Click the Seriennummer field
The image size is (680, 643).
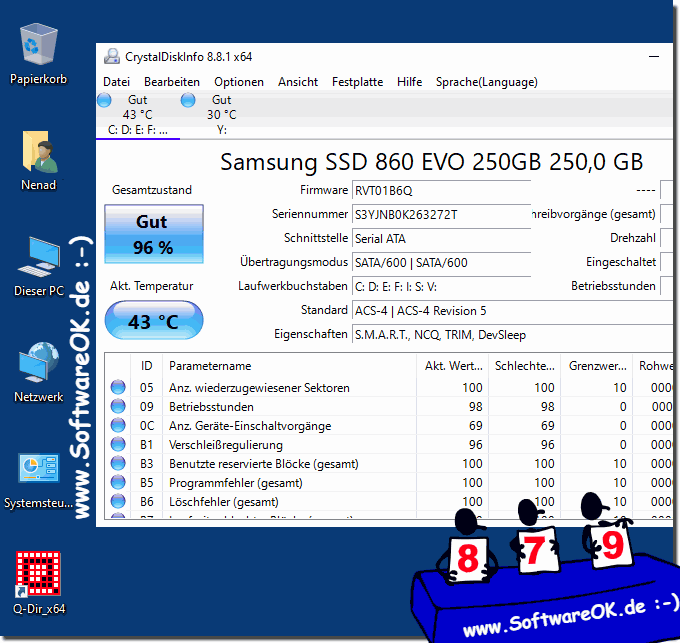click(x=441, y=215)
